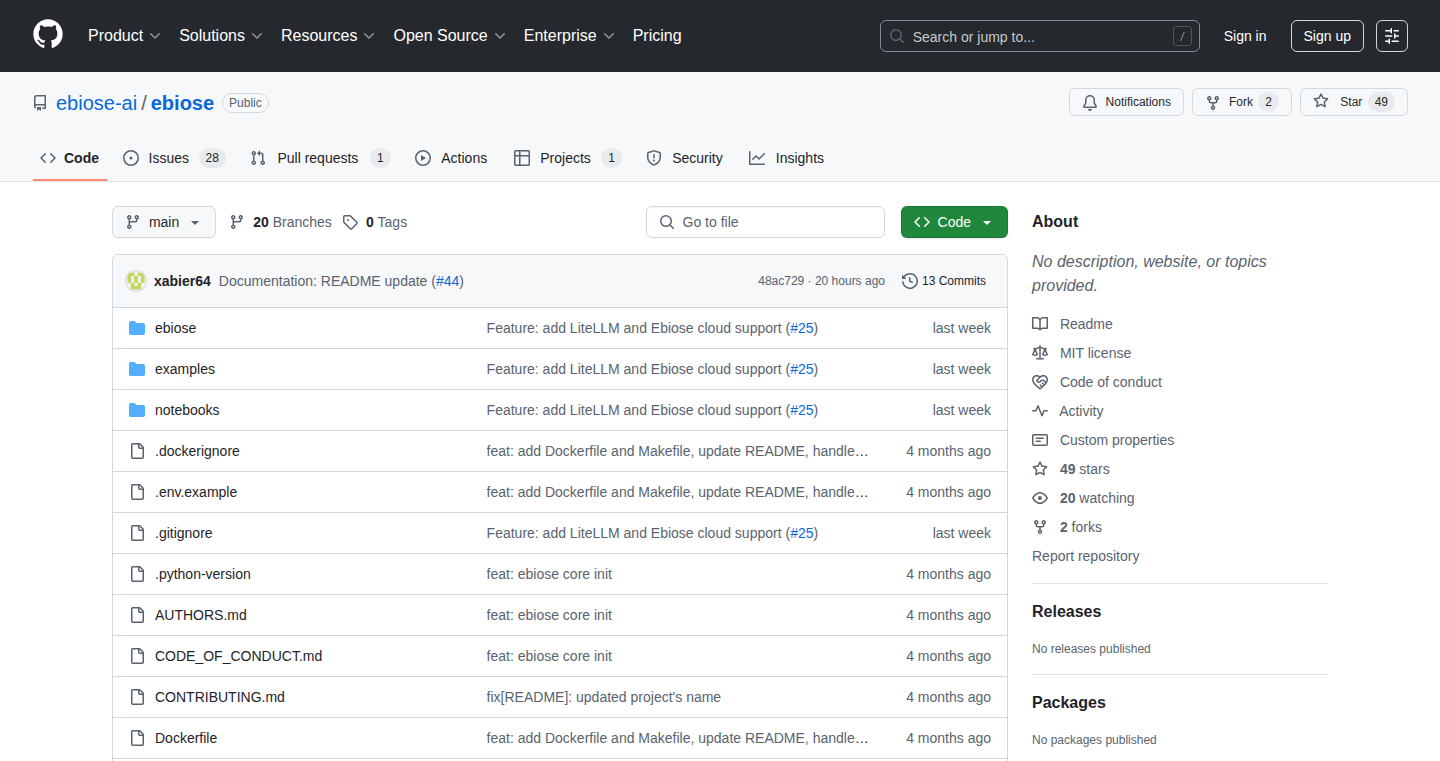View the 20 Branches link
The width and height of the screenshot is (1440, 761).
click(280, 222)
